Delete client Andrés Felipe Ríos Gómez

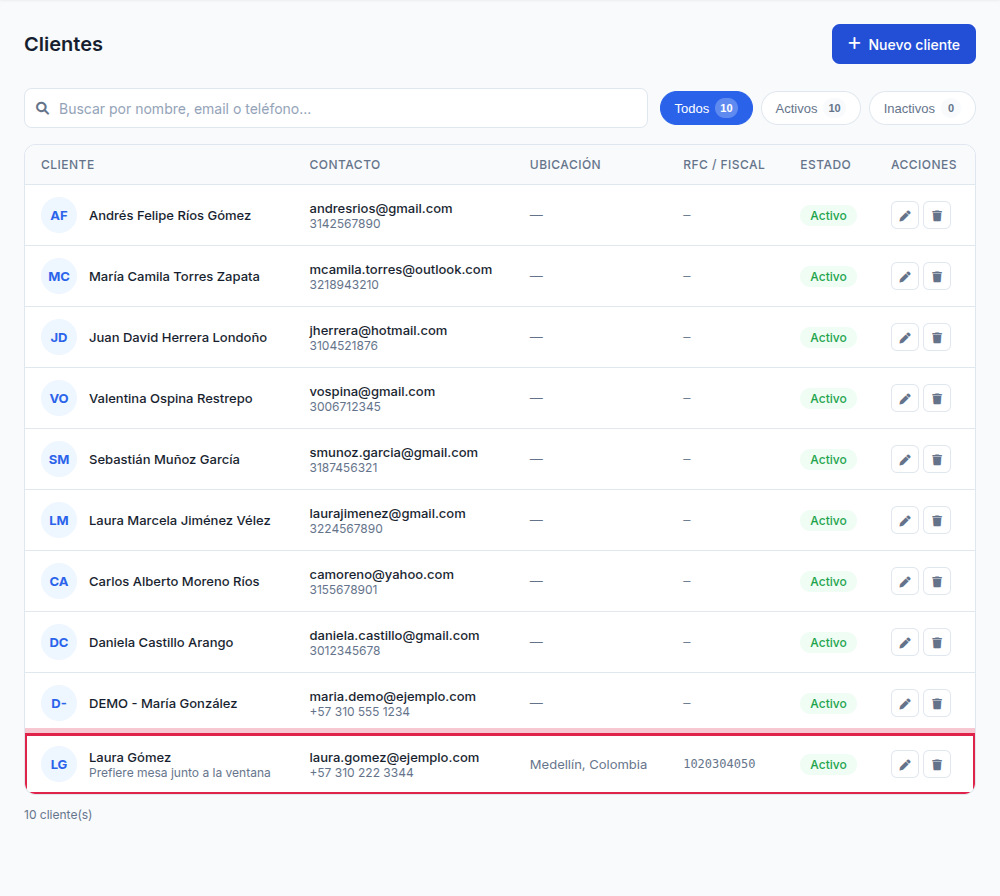[937, 216]
